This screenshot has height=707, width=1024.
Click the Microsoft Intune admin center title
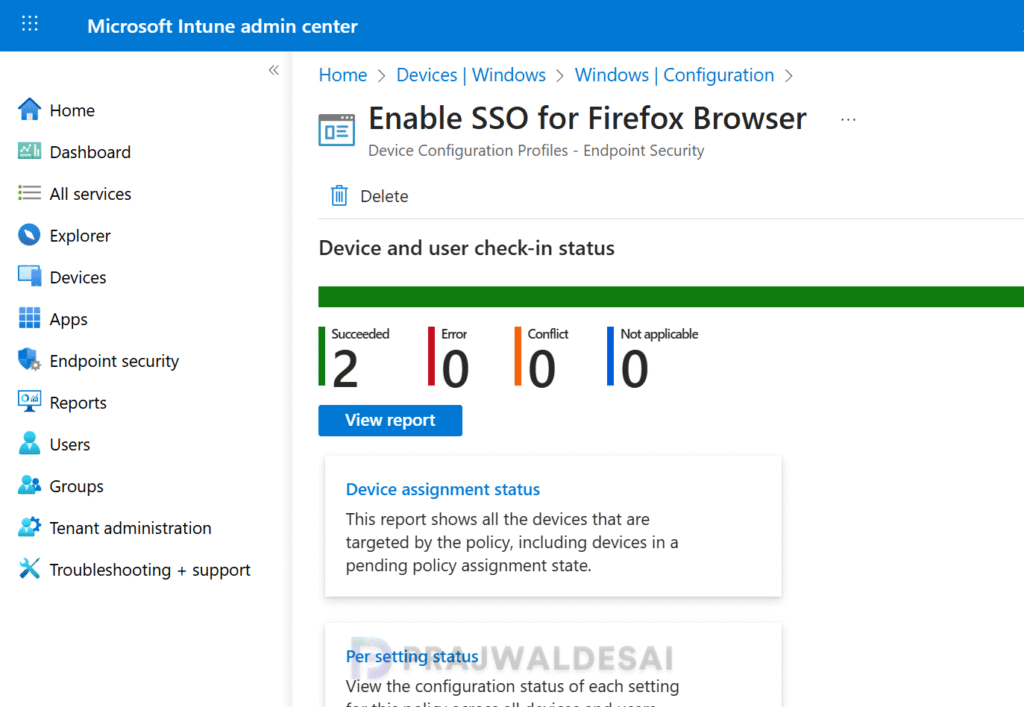223,26
